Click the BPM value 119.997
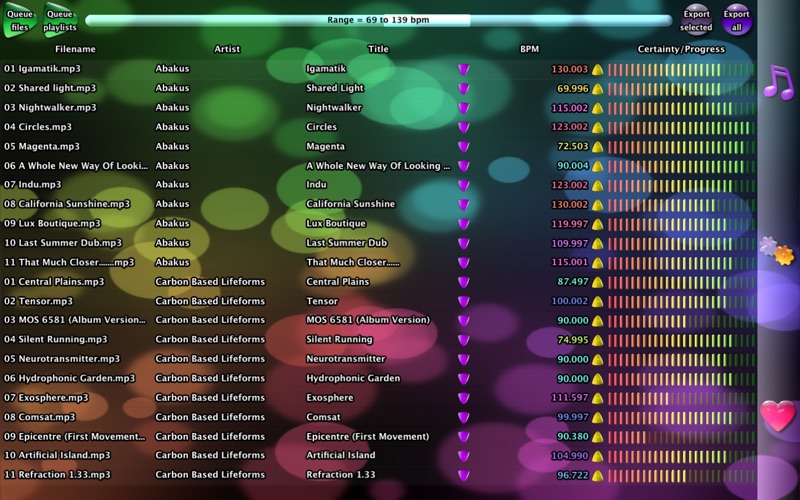Viewport: 800px width, 500px height. coord(569,224)
